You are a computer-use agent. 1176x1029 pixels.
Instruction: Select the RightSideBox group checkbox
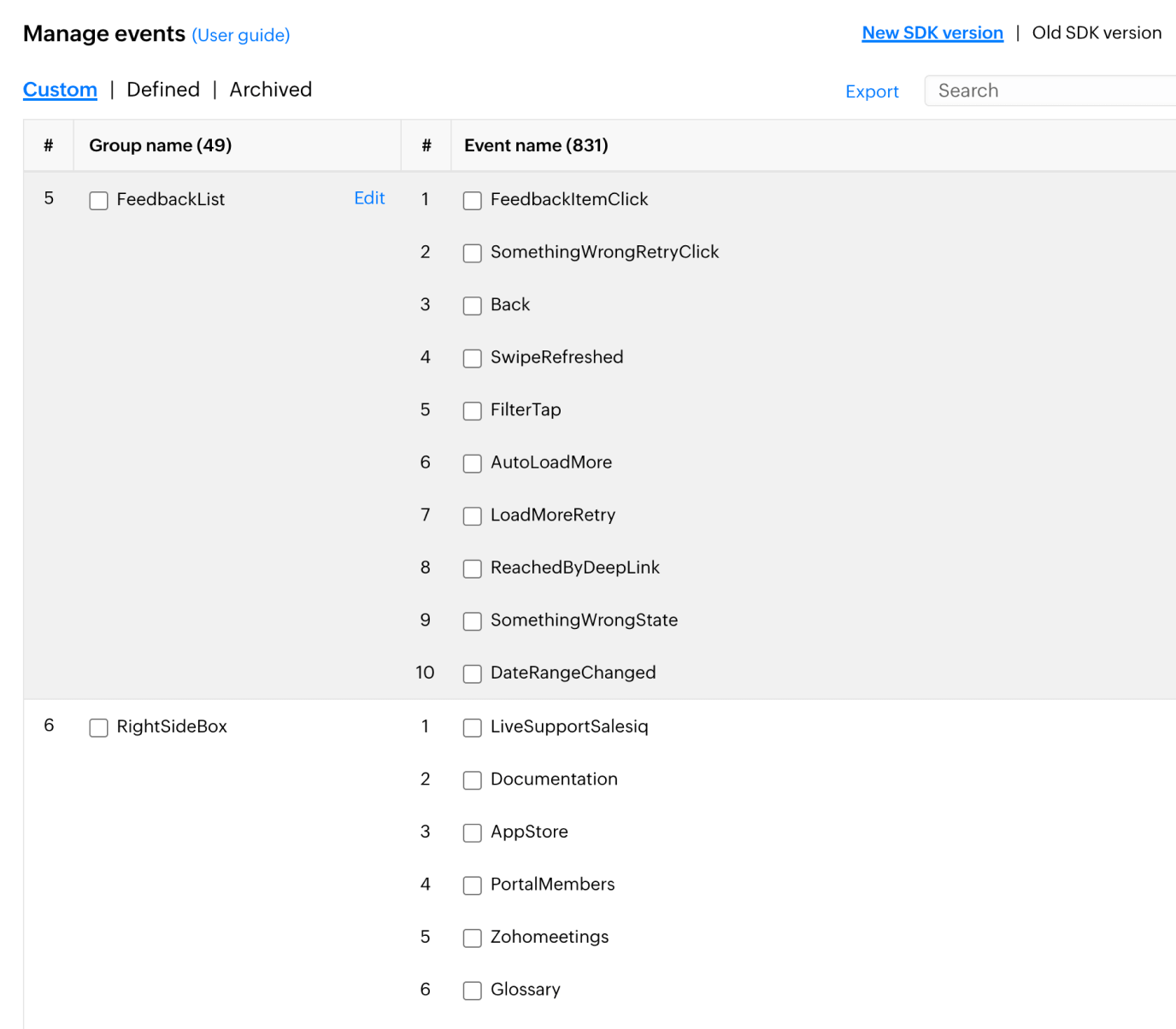pyautogui.click(x=98, y=727)
